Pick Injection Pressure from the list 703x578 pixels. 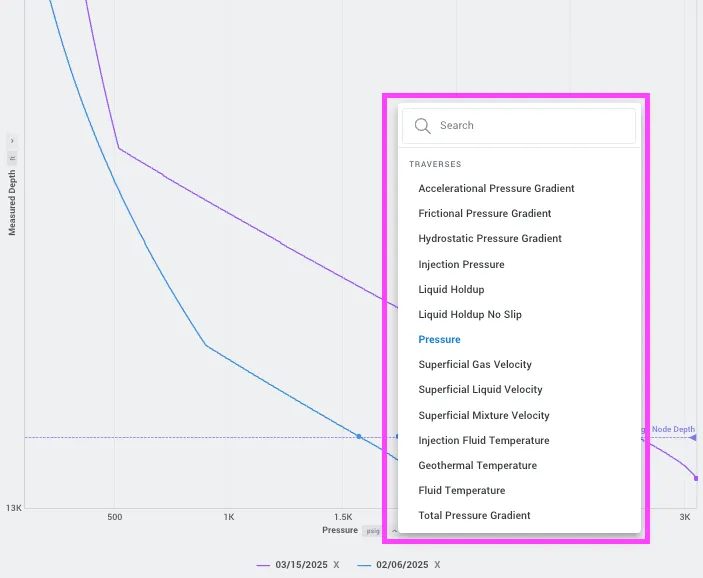pyautogui.click(x=461, y=264)
